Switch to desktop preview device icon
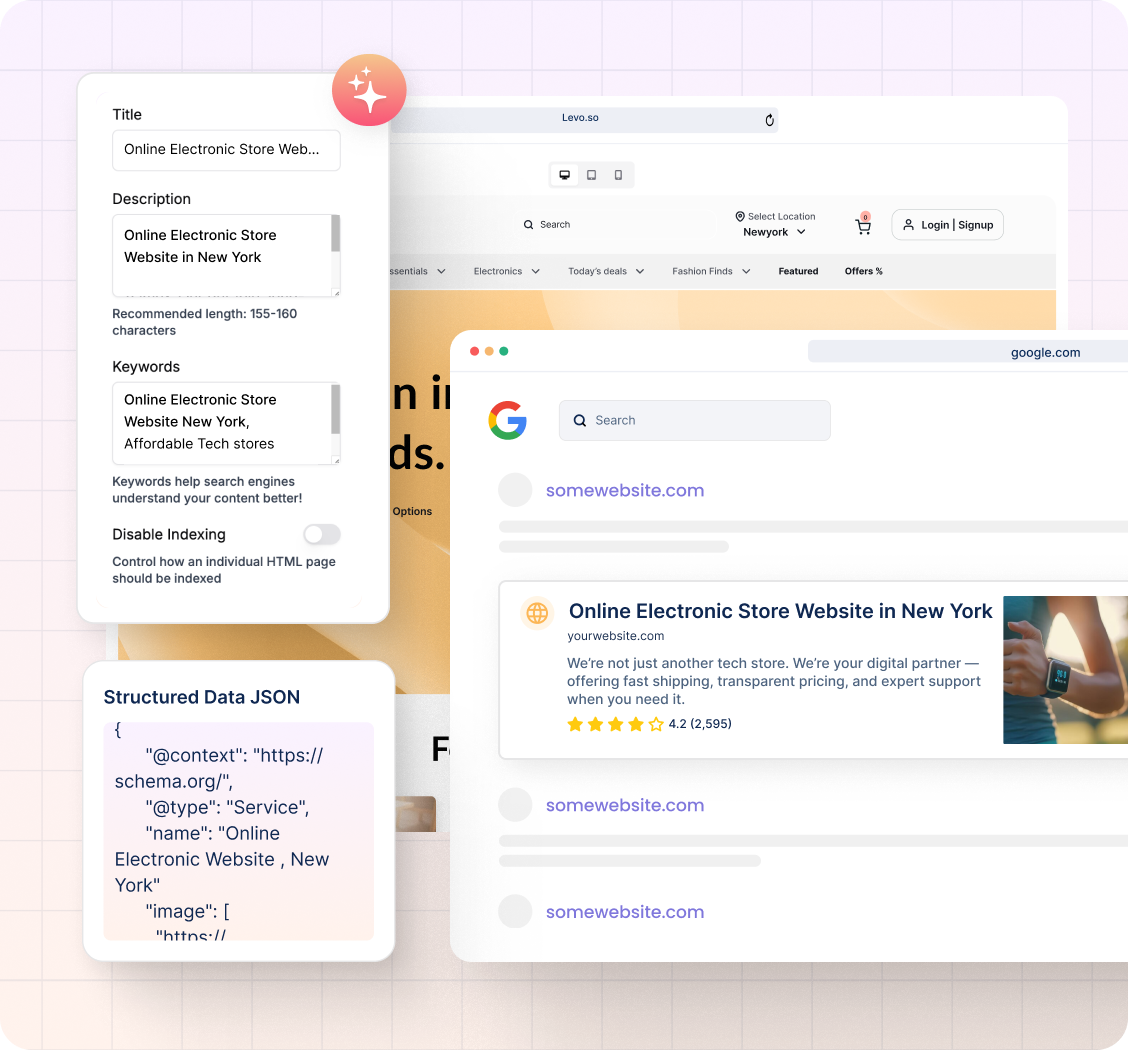Viewport: 1128px width, 1050px height. (x=564, y=175)
